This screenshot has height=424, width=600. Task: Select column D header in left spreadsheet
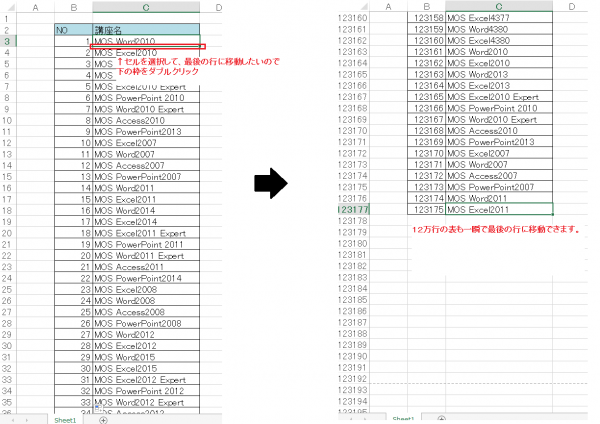click(x=216, y=7)
